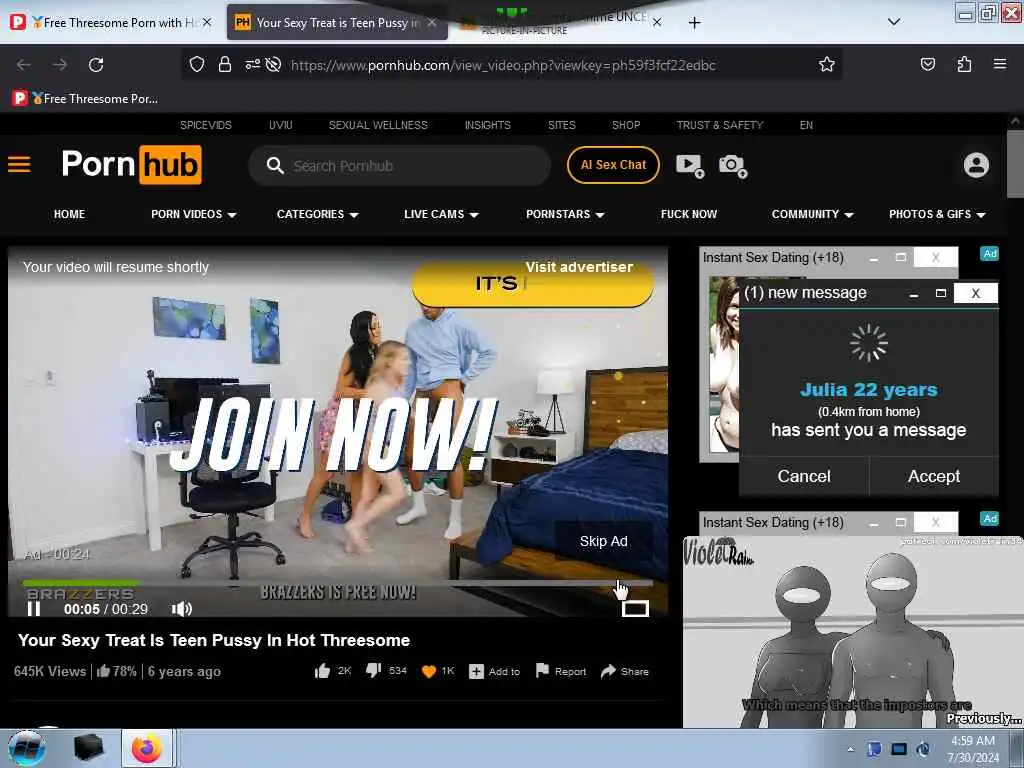
Task: Click the upload video icon
Action: pyautogui.click(x=690, y=165)
